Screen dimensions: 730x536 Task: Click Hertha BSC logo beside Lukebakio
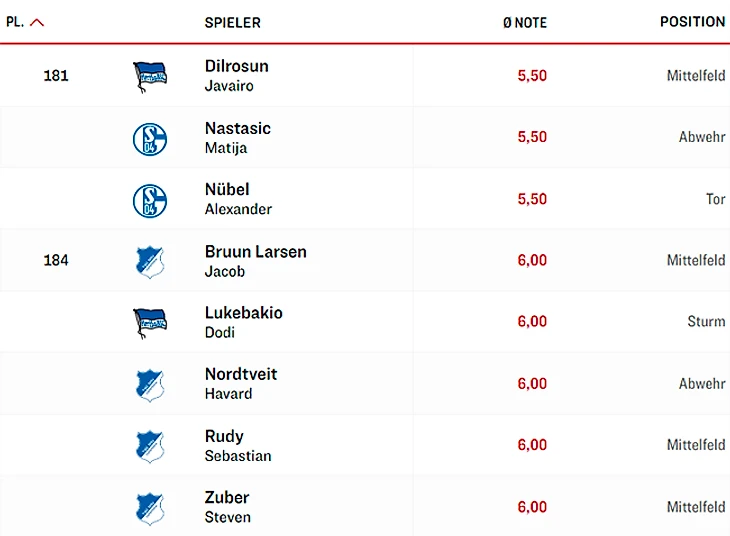(150, 323)
